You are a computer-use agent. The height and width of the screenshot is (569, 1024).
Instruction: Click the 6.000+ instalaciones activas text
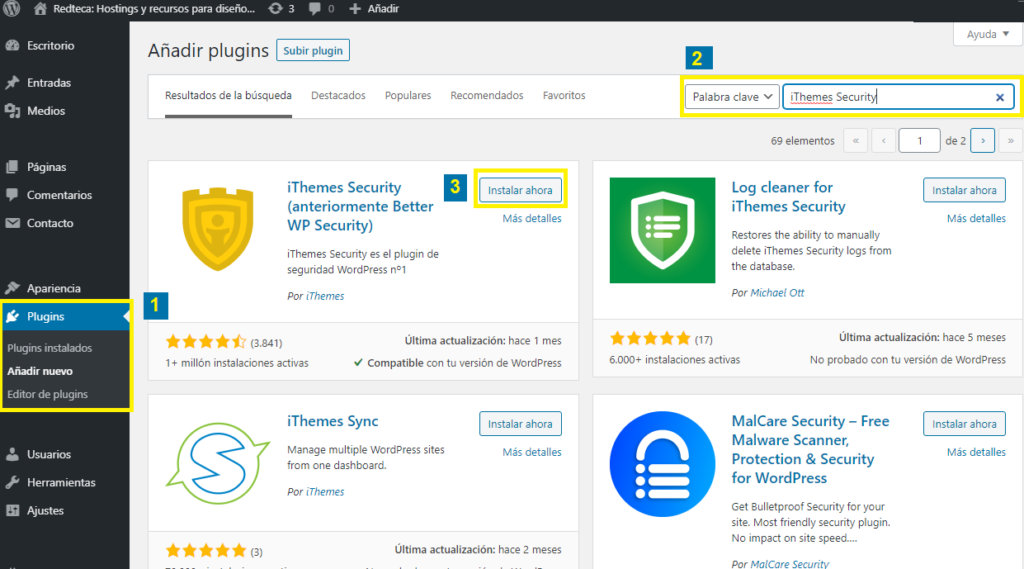pos(675,360)
